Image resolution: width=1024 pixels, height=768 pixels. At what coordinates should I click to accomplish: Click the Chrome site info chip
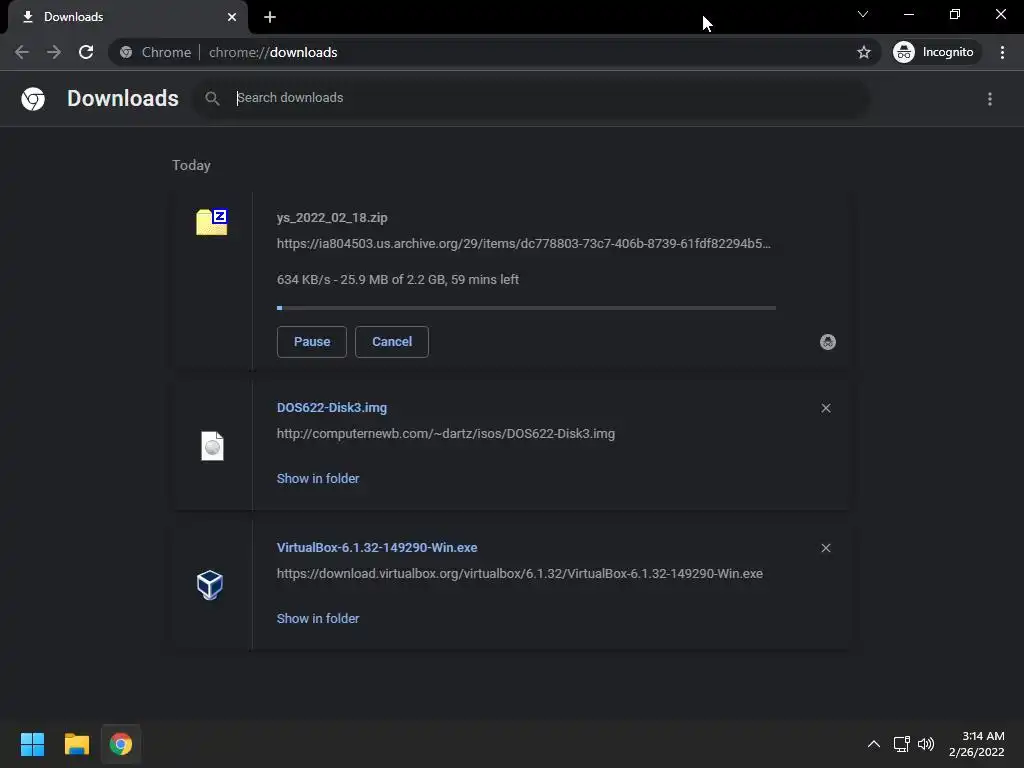pos(155,52)
